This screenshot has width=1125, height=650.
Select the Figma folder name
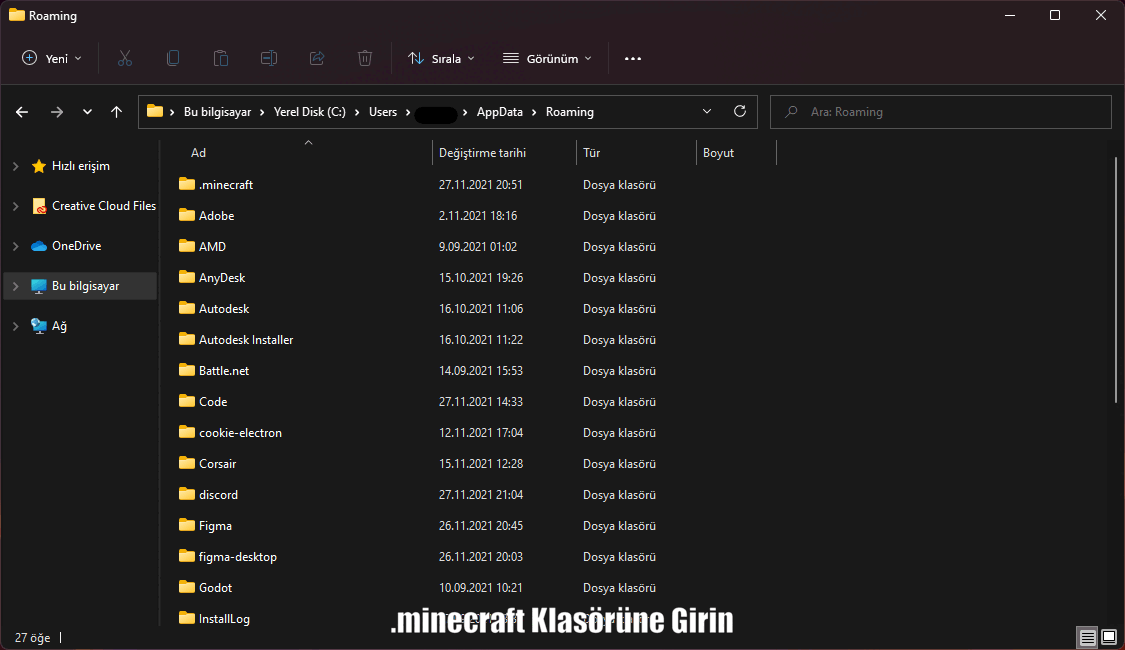[x=215, y=525]
